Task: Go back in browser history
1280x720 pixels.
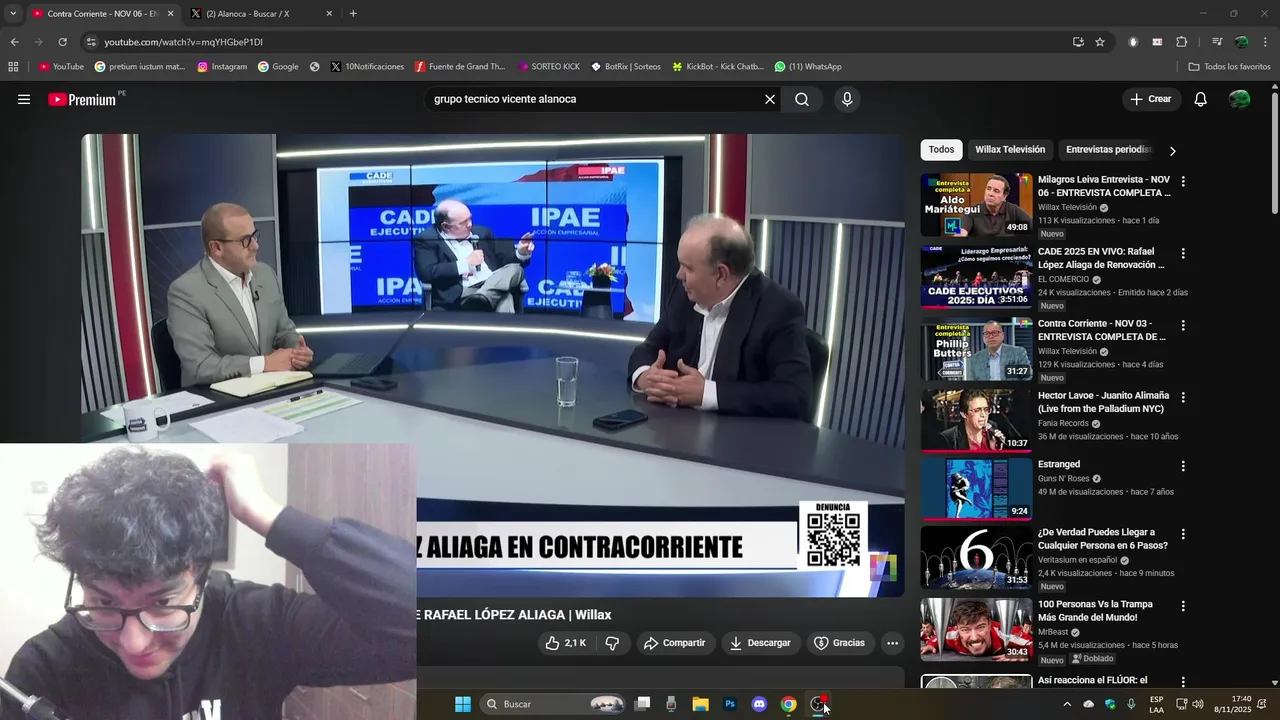Action: 14,42
